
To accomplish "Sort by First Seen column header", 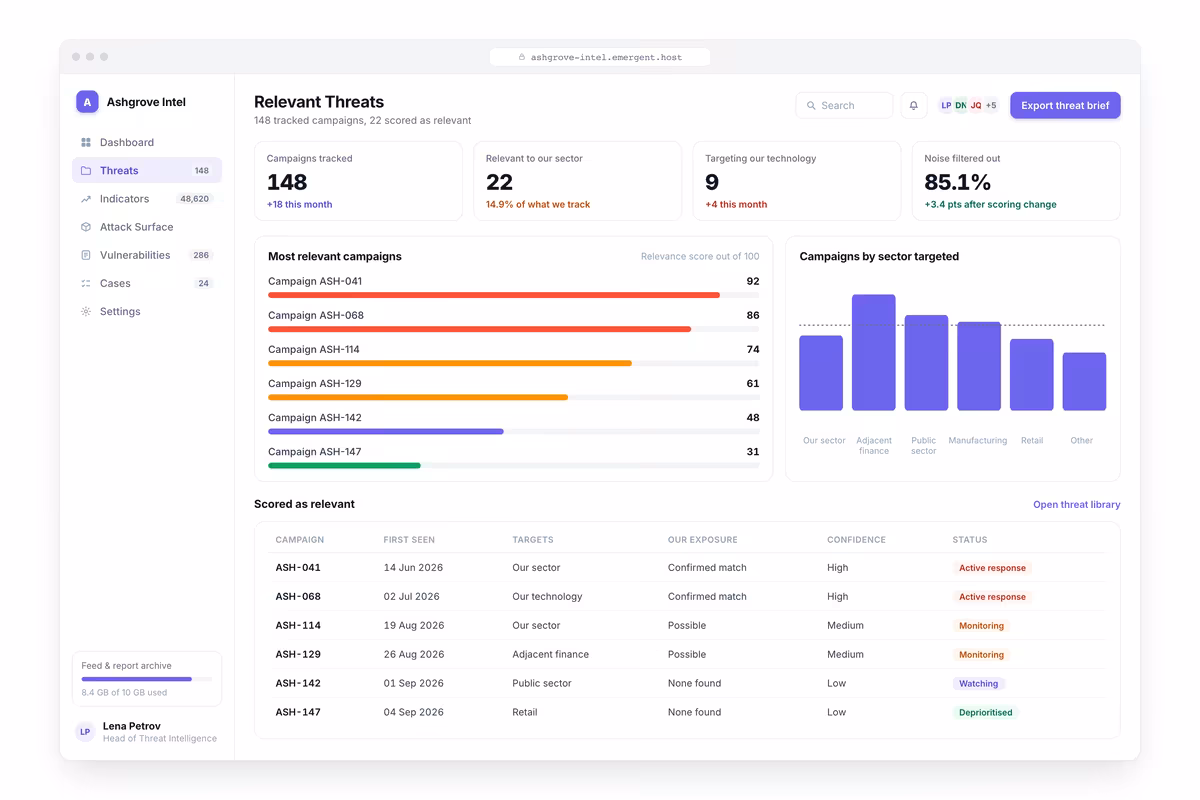I will coord(409,540).
